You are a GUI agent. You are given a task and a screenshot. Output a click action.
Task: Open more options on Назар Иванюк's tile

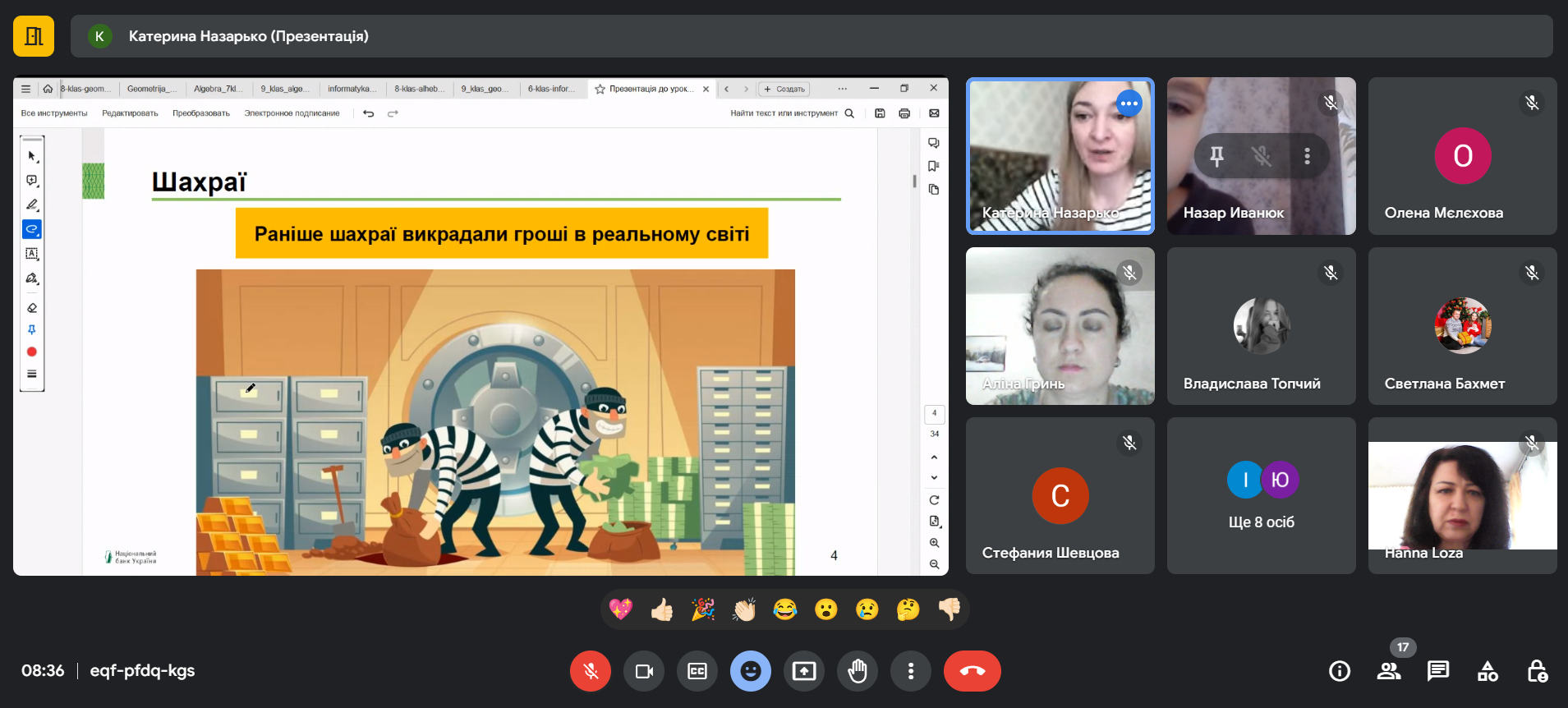1307,156
